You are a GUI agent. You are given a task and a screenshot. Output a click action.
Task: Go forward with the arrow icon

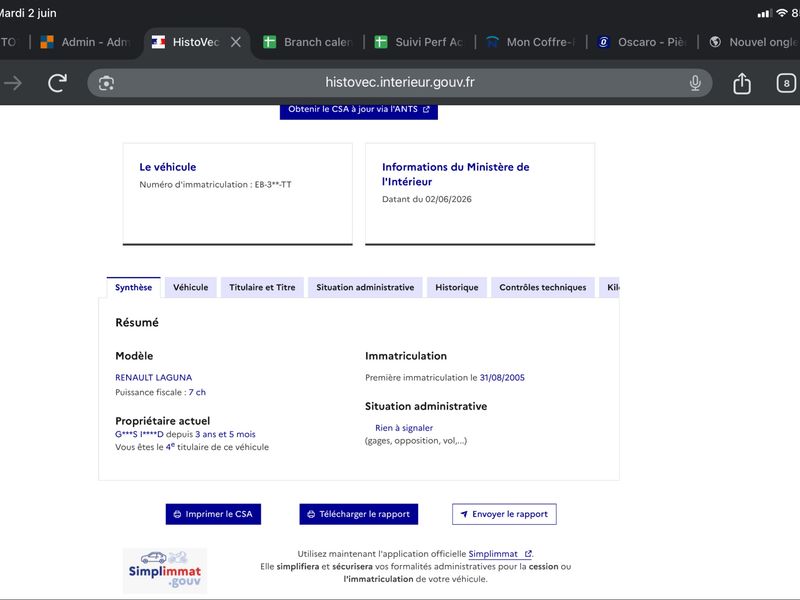13,83
